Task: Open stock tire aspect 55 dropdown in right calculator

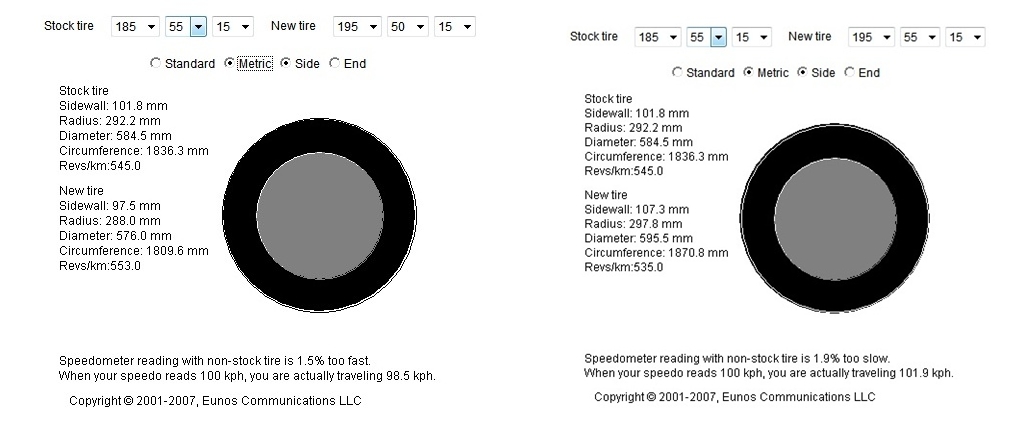Action: pos(706,37)
